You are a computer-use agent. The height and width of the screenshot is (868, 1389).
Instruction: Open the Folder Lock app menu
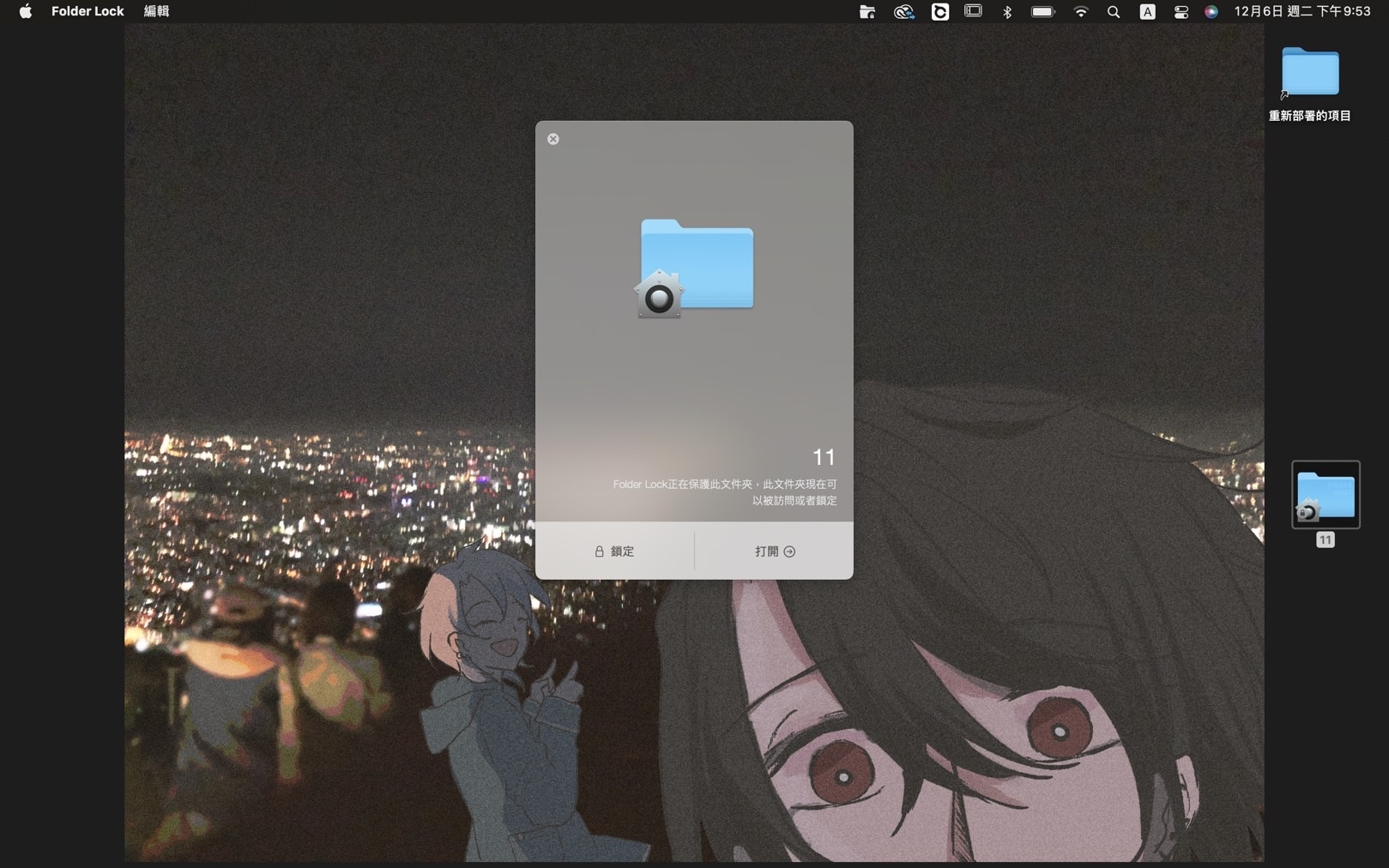[x=88, y=11]
